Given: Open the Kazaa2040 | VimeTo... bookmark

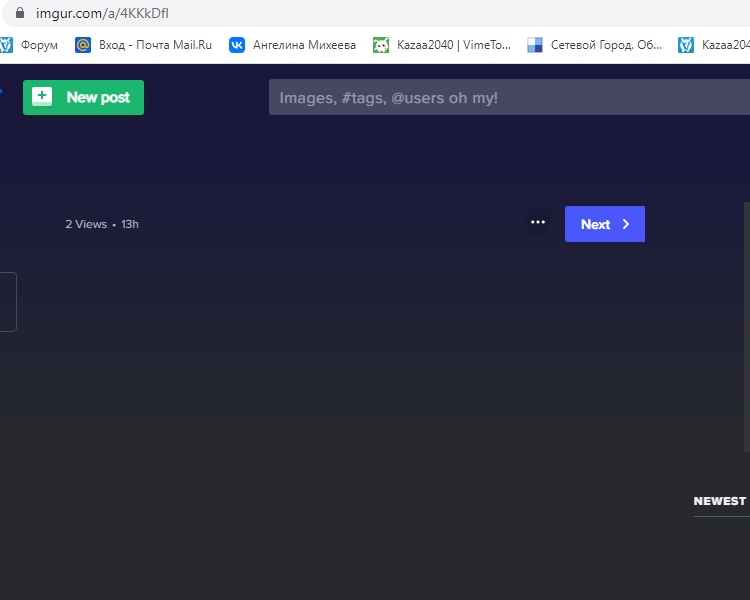Looking at the screenshot, I should click(454, 45).
